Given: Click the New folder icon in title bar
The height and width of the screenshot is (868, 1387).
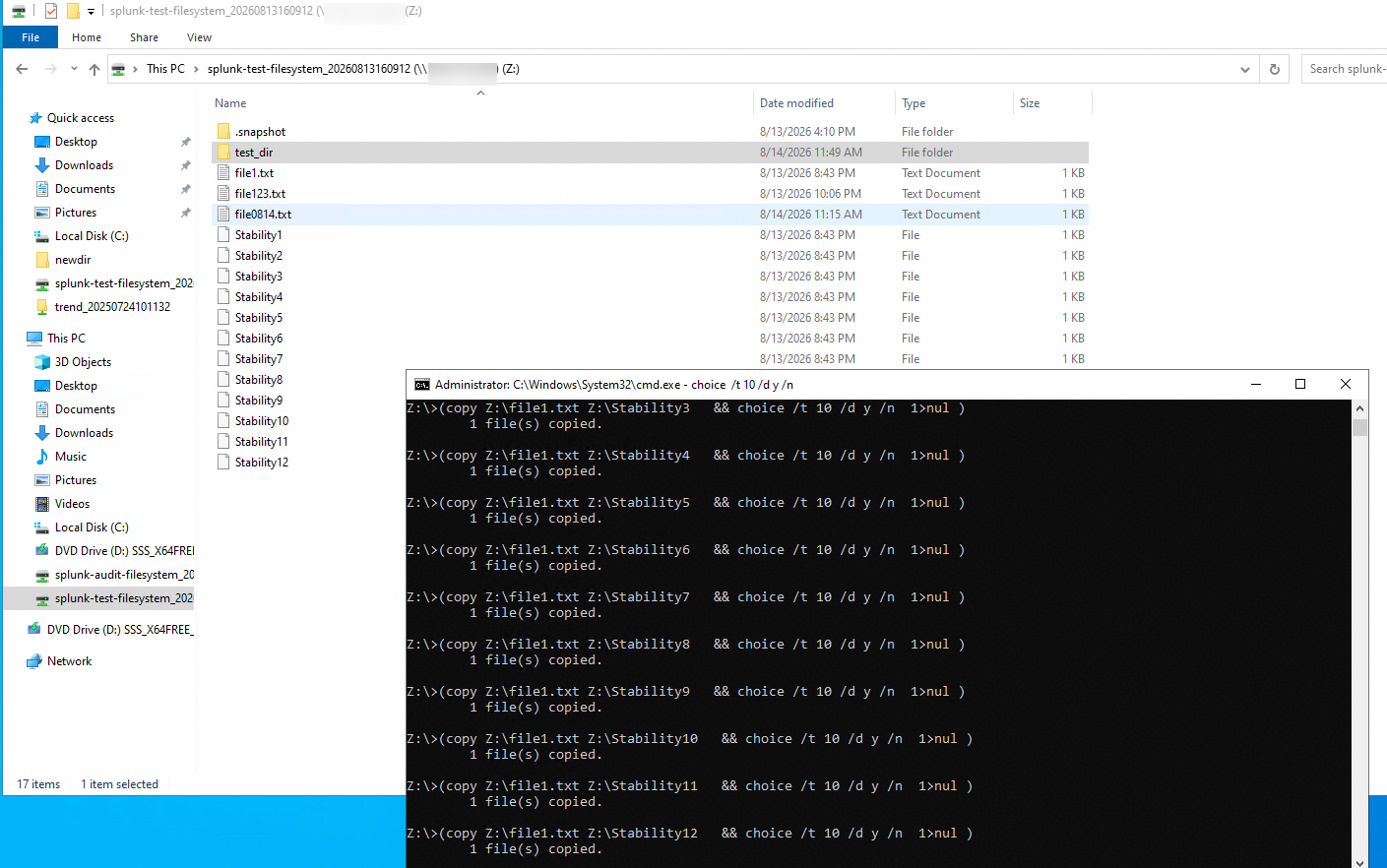Looking at the screenshot, I should click(73, 11).
